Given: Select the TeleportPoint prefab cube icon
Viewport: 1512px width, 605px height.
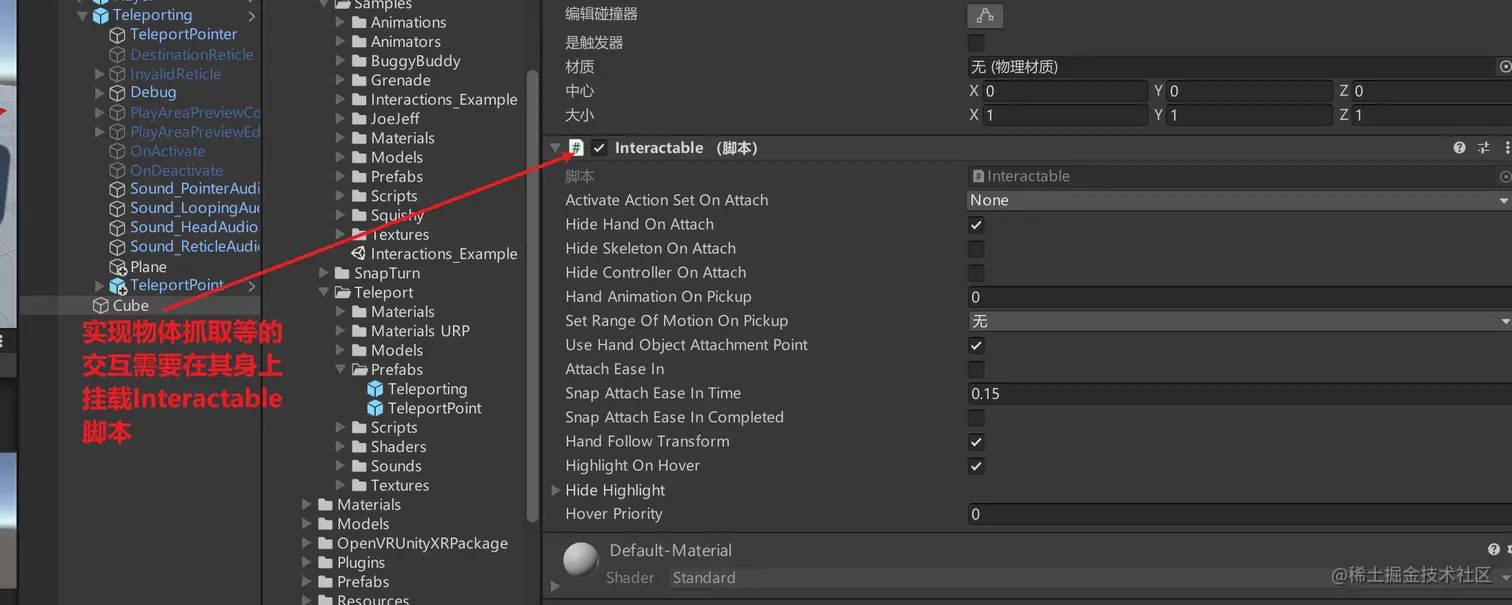Looking at the screenshot, I should coord(375,408).
